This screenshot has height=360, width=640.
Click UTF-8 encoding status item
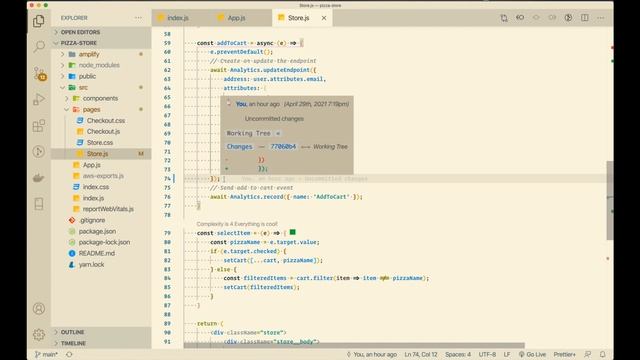coord(487,354)
